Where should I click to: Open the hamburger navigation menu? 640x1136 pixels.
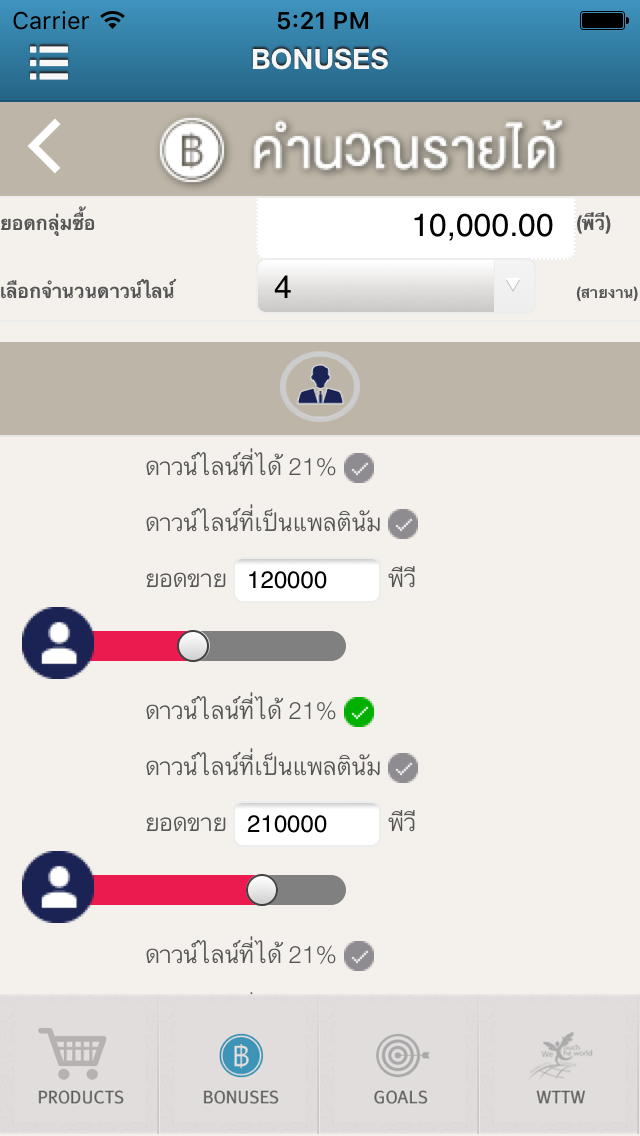tap(48, 63)
